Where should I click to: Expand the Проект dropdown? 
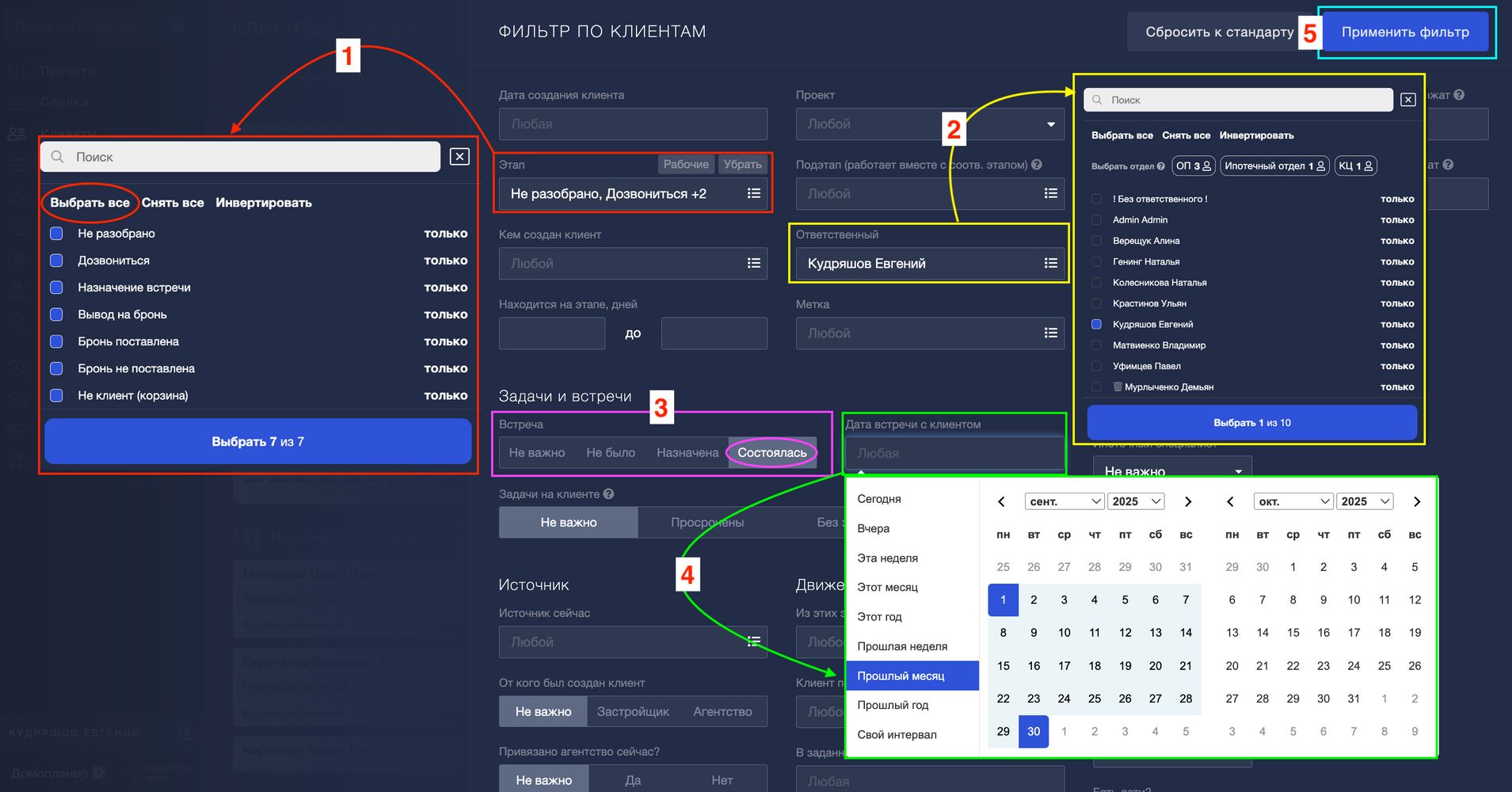click(930, 124)
